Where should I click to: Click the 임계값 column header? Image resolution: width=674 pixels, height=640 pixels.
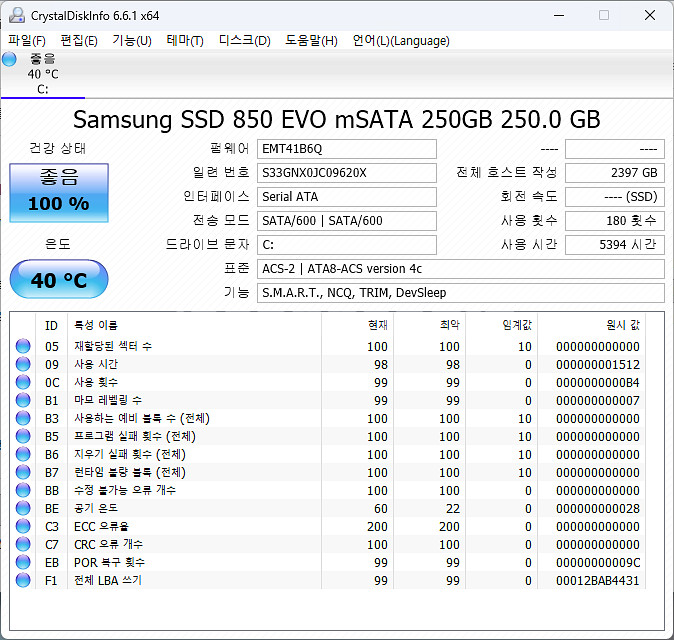click(502, 325)
